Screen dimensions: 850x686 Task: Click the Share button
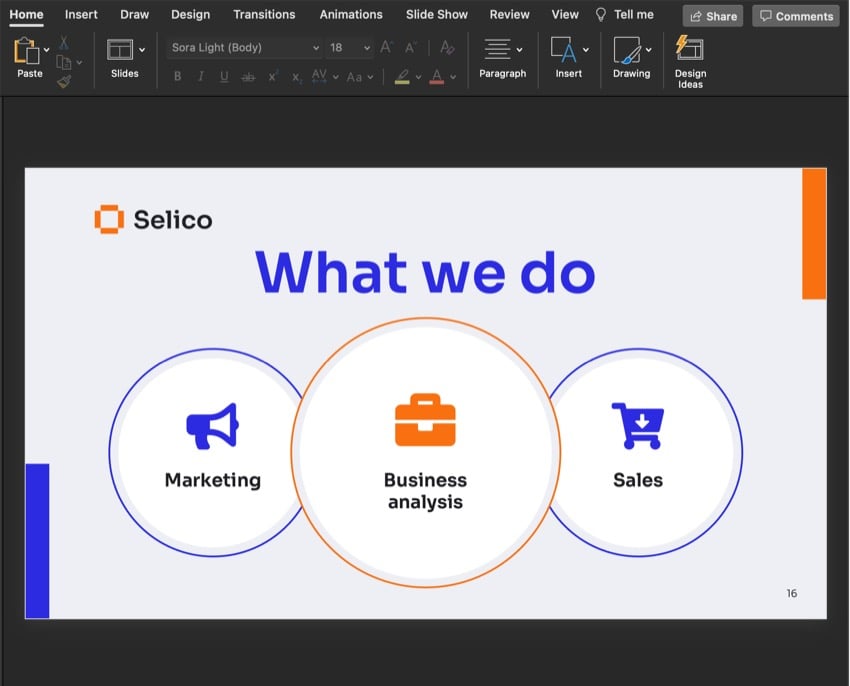click(712, 16)
